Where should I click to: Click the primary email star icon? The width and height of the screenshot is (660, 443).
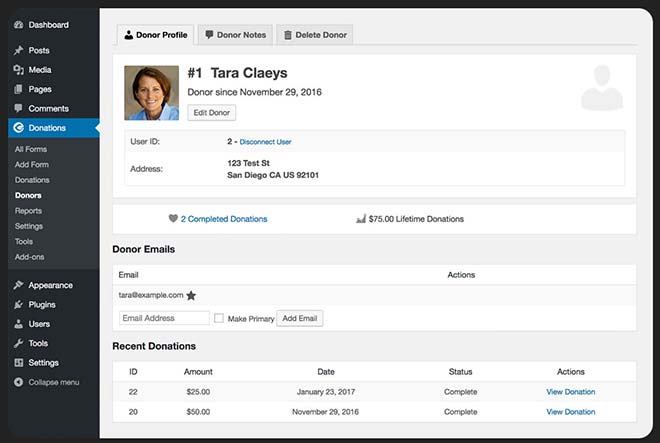tap(191, 296)
